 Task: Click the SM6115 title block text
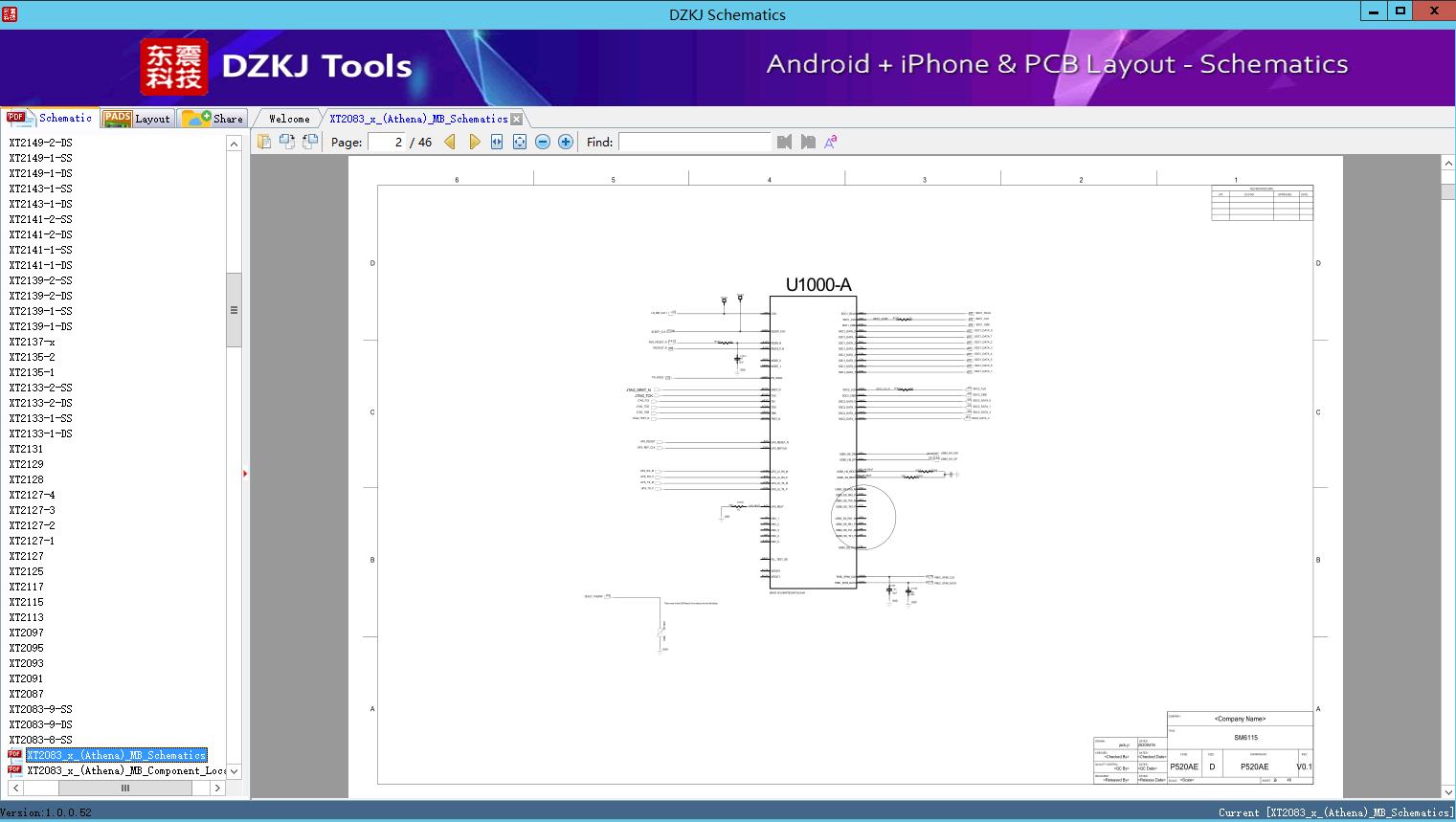(1245, 738)
